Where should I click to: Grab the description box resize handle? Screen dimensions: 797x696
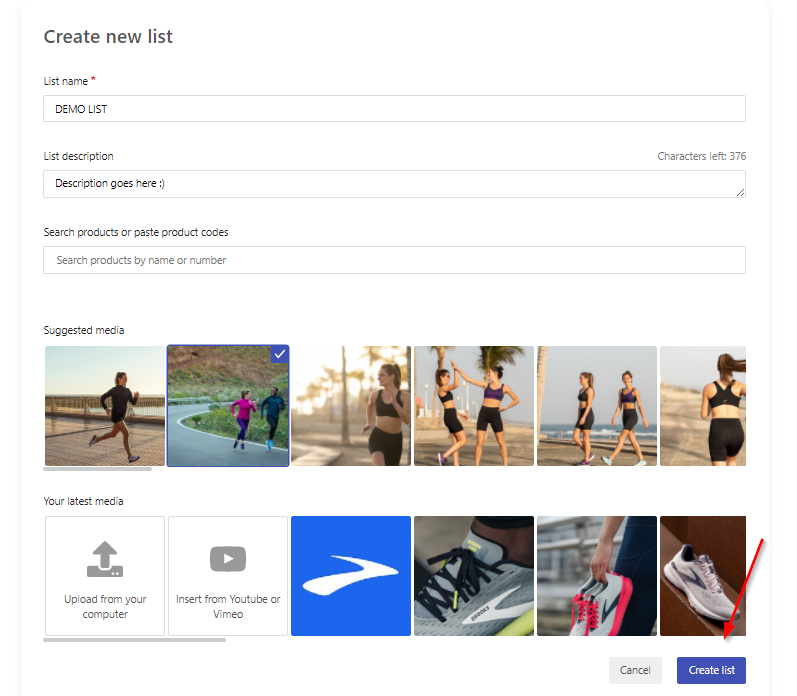[741, 193]
